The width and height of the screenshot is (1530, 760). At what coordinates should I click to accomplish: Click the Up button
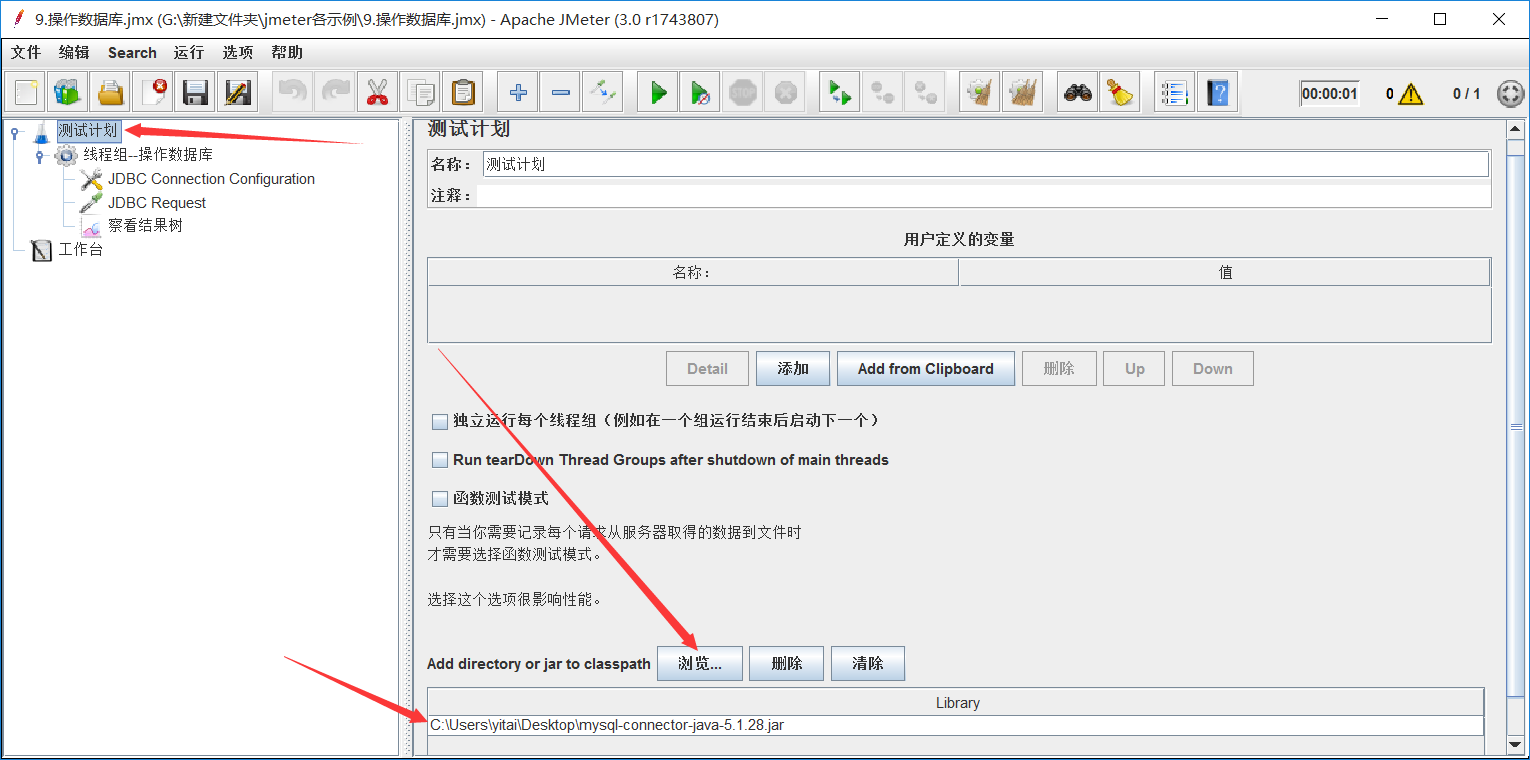pos(1134,368)
